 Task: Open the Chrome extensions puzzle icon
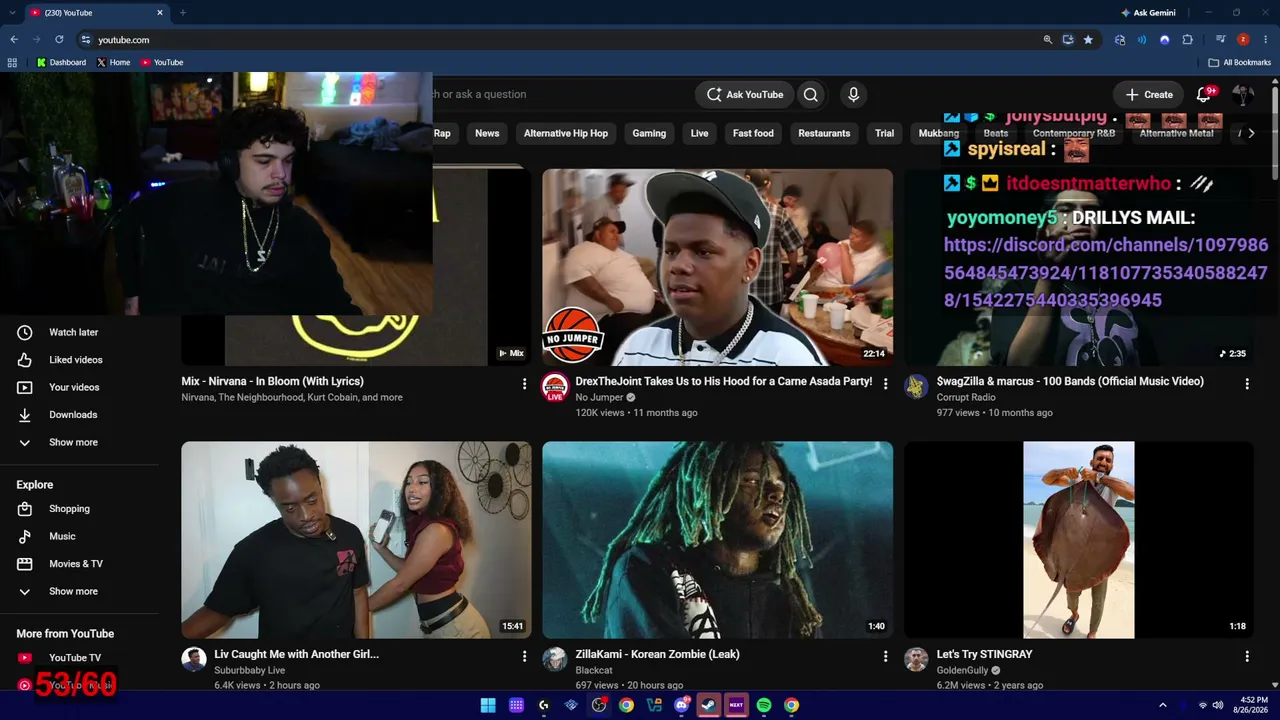pyautogui.click(x=1188, y=40)
